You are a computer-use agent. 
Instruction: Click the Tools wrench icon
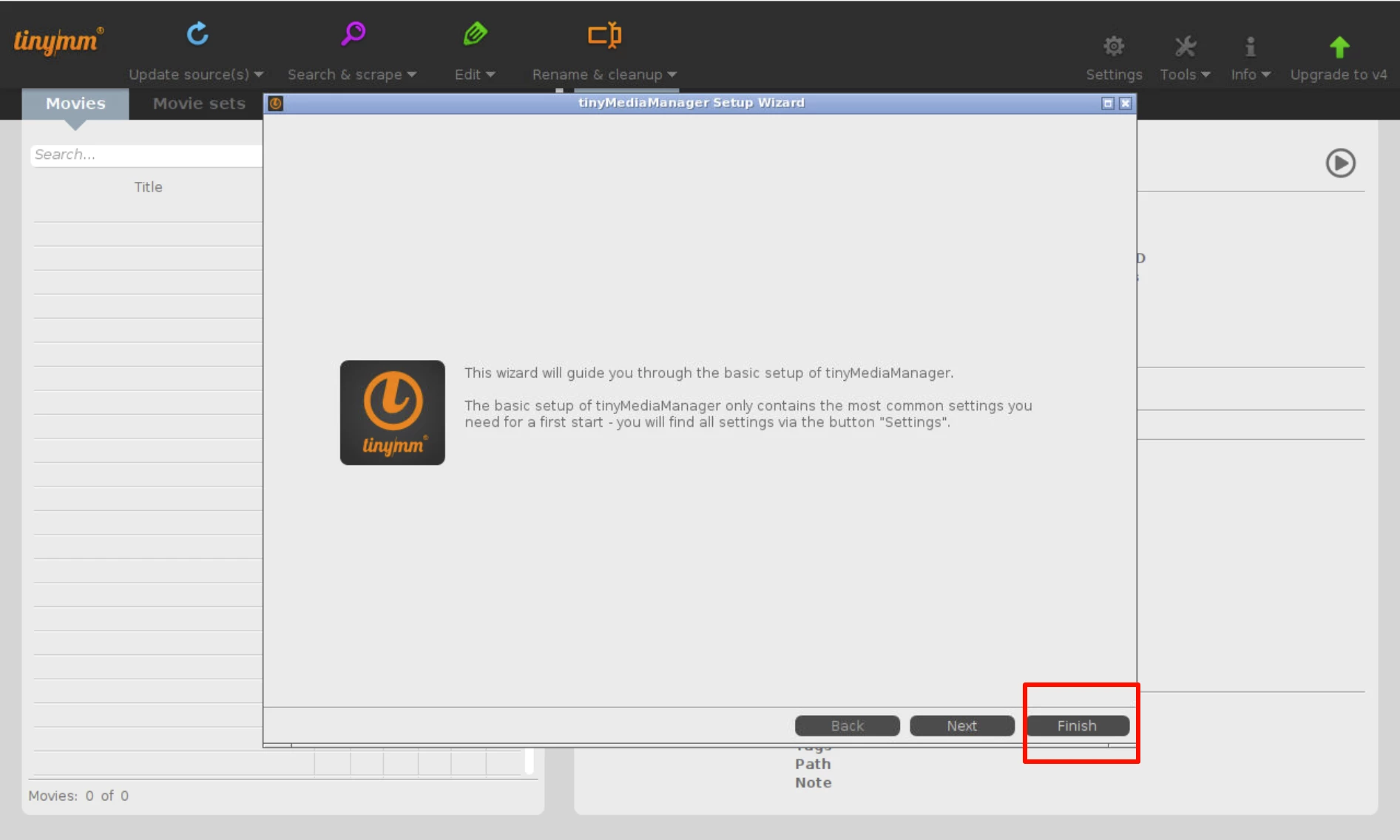coord(1185,47)
